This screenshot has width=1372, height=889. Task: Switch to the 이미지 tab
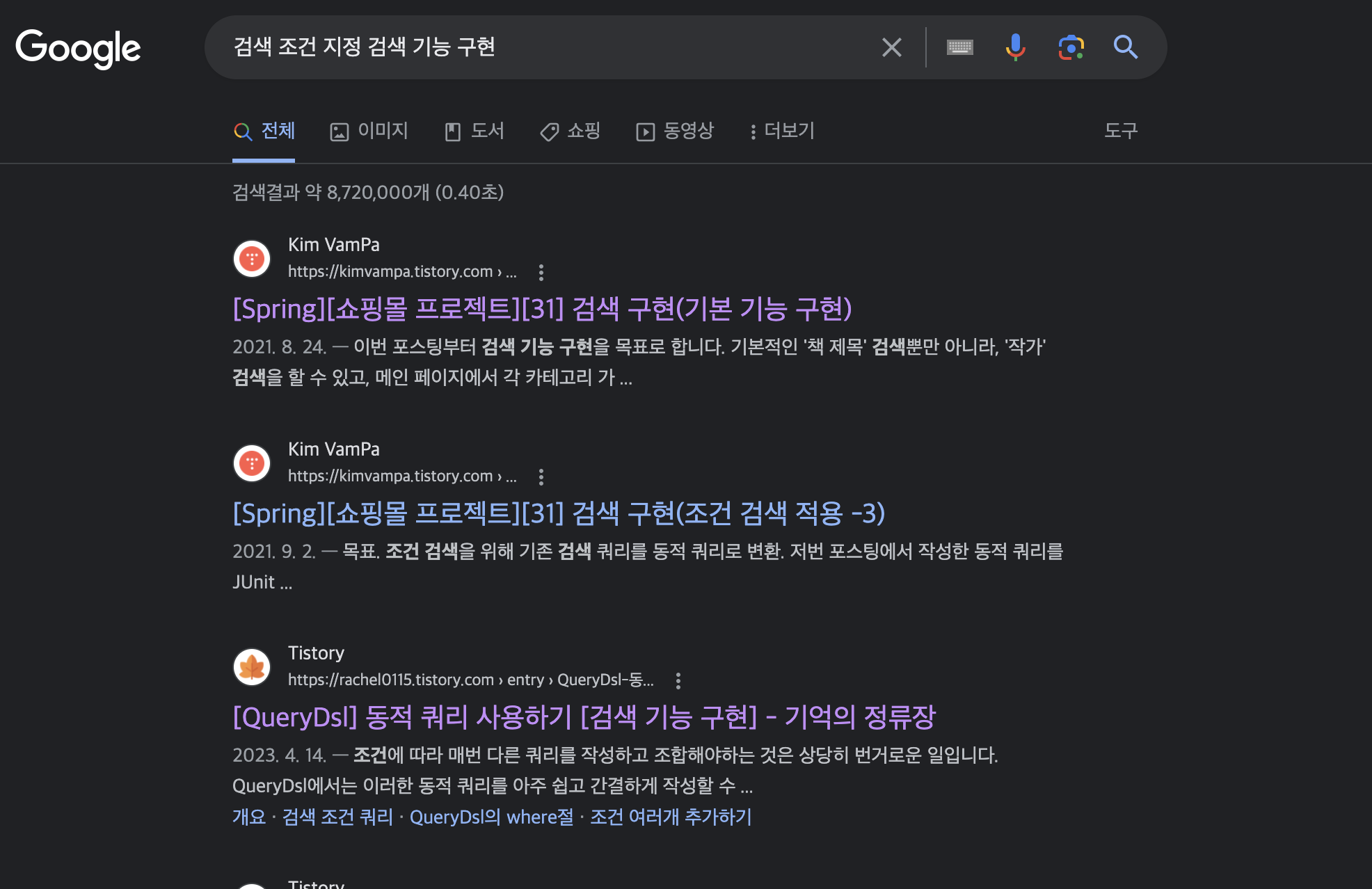pyautogui.click(x=369, y=131)
